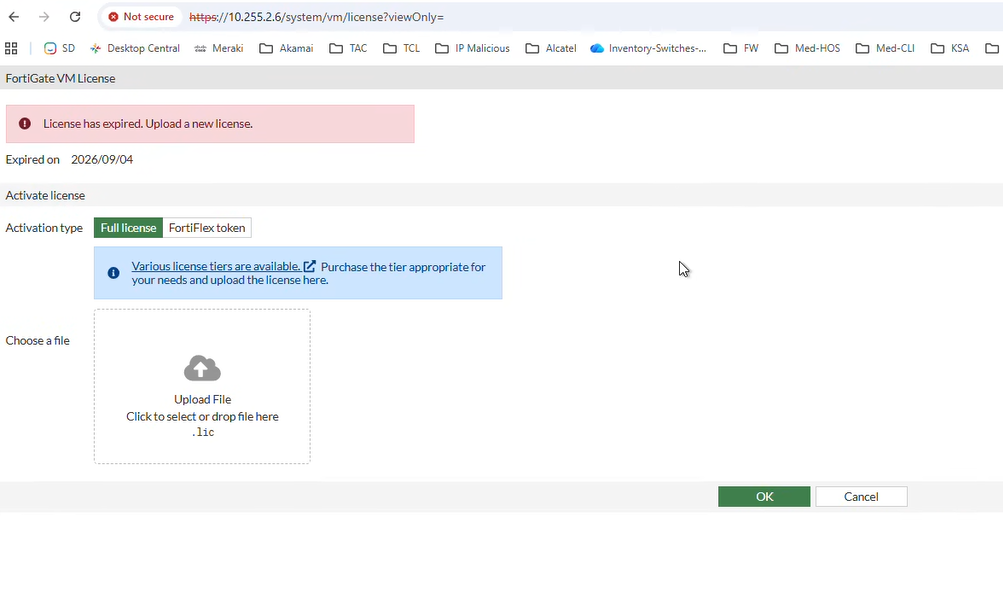The height and width of the screenshot is (598, 1003).
Task: Open the TCL bookmark folder
Action: tap(402, 48)
